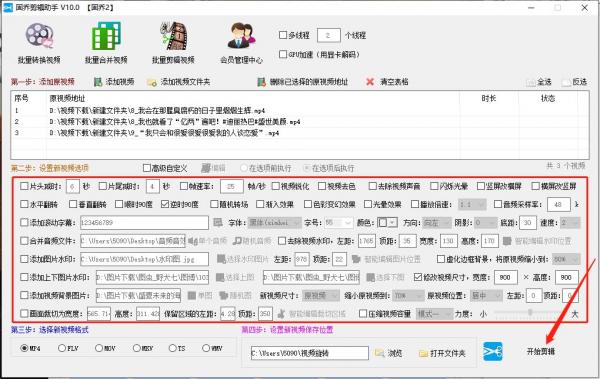600x379 pixels.
Task: Open the 模式一 compression mode dropdown
Action: click(x=434, y=314)
